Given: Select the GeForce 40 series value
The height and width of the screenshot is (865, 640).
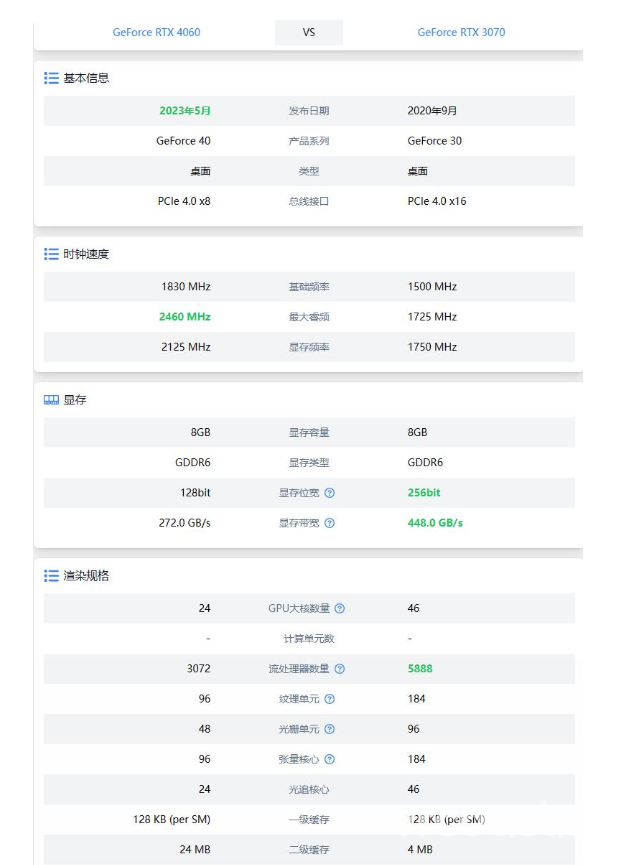Looking at the screenshot, I should click(x=183, y=141).
